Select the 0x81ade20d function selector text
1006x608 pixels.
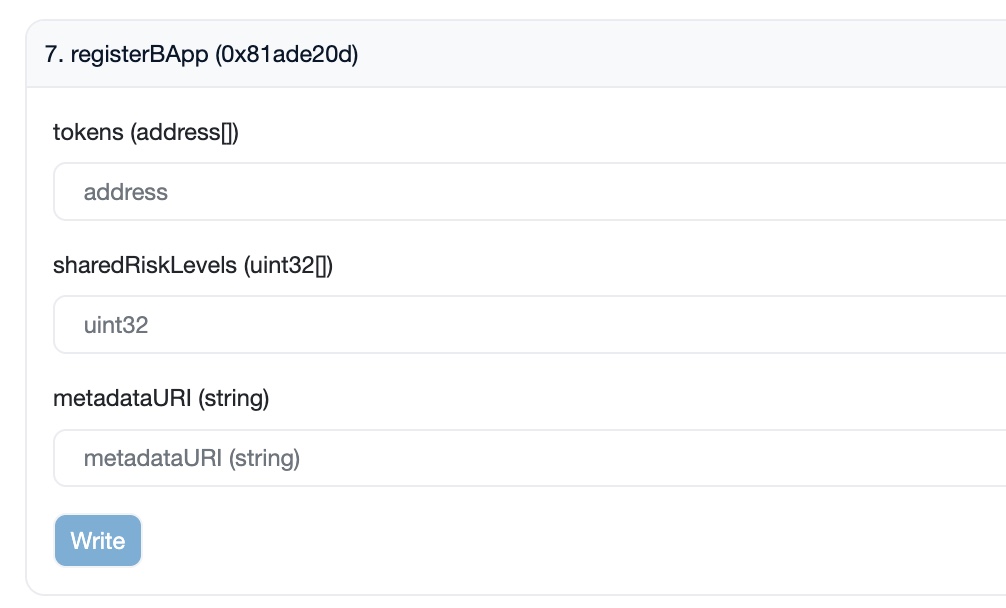pyautogui.click(x=286, y=54)
